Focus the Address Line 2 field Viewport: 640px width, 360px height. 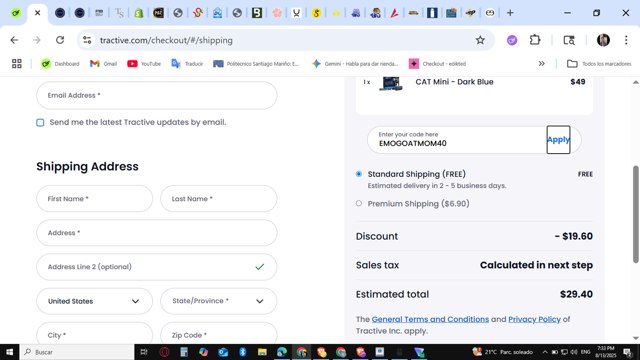[x=157, y=267]
